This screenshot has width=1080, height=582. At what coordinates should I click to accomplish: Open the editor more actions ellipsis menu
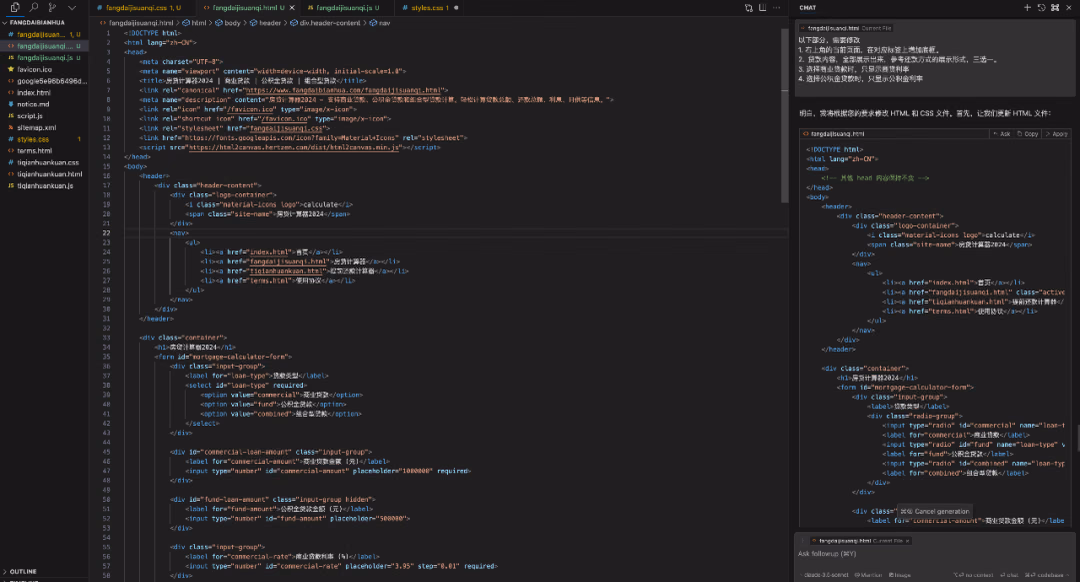pyautogui.click(x=776, y=8)
